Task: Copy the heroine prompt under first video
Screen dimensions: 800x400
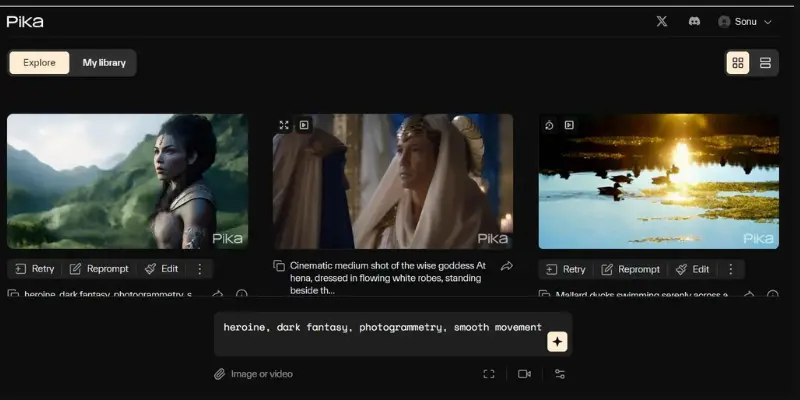Action: click(14, 294)
